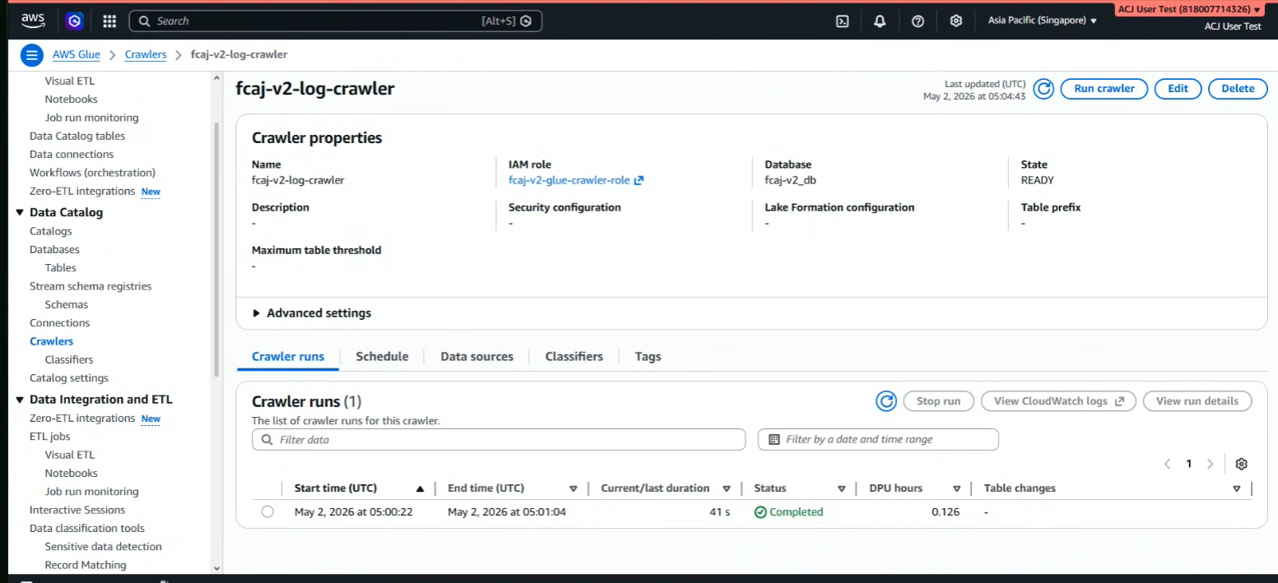This screenshot has height=583, width=1278.
Task: Open ETL jobs in sidebar
Action: pyautogui.click(x=49, y=437)
